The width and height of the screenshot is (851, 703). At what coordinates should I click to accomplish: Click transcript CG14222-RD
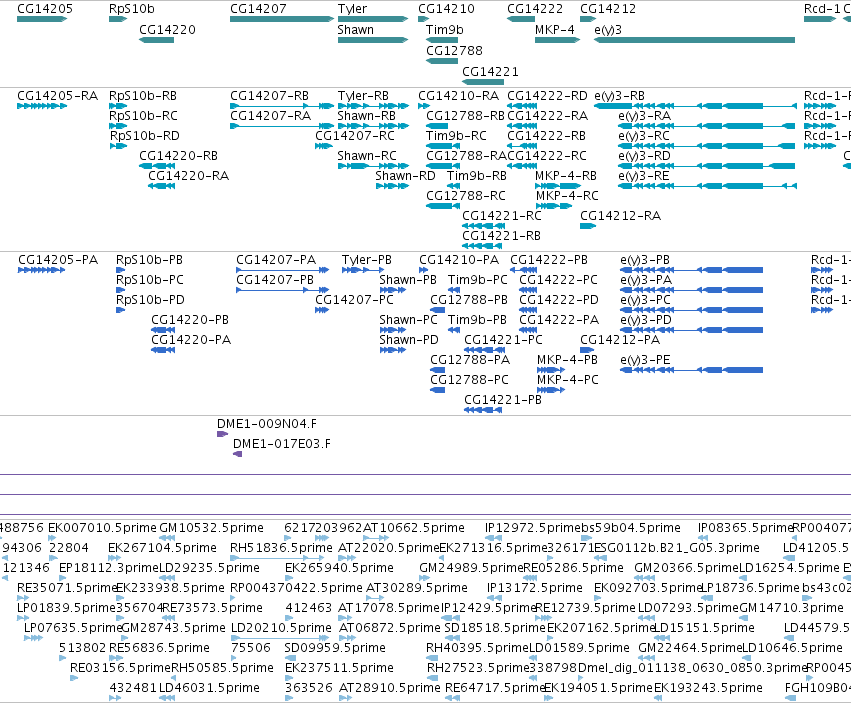[x=547, y=96]
